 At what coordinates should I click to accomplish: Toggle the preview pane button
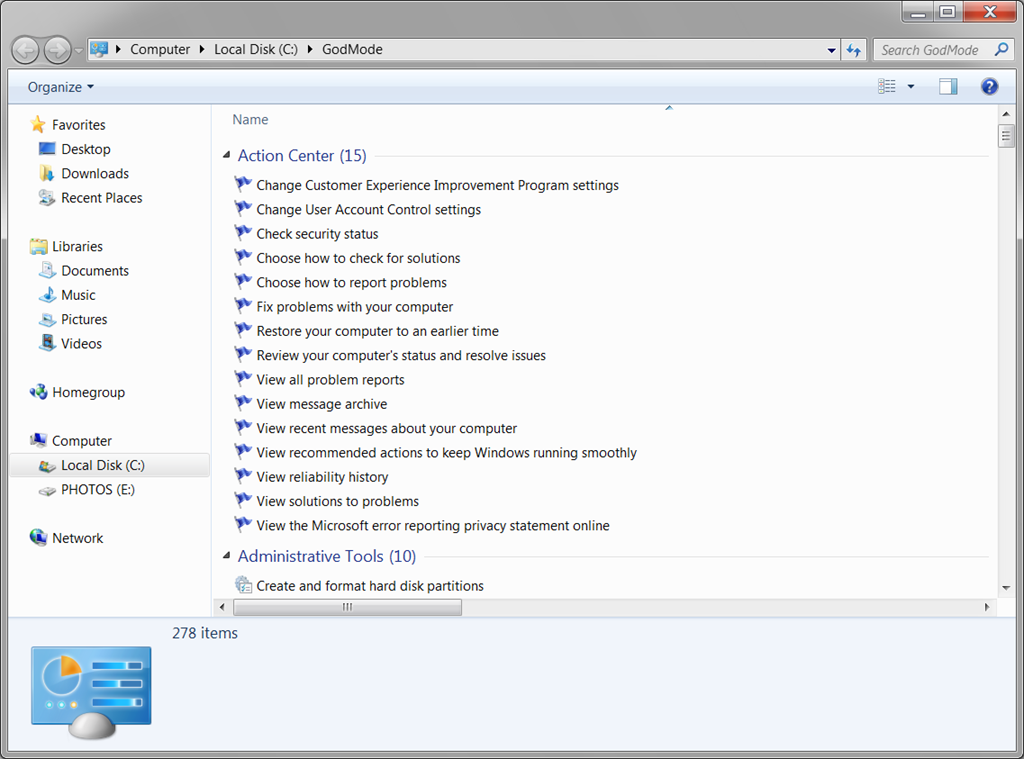947,87
